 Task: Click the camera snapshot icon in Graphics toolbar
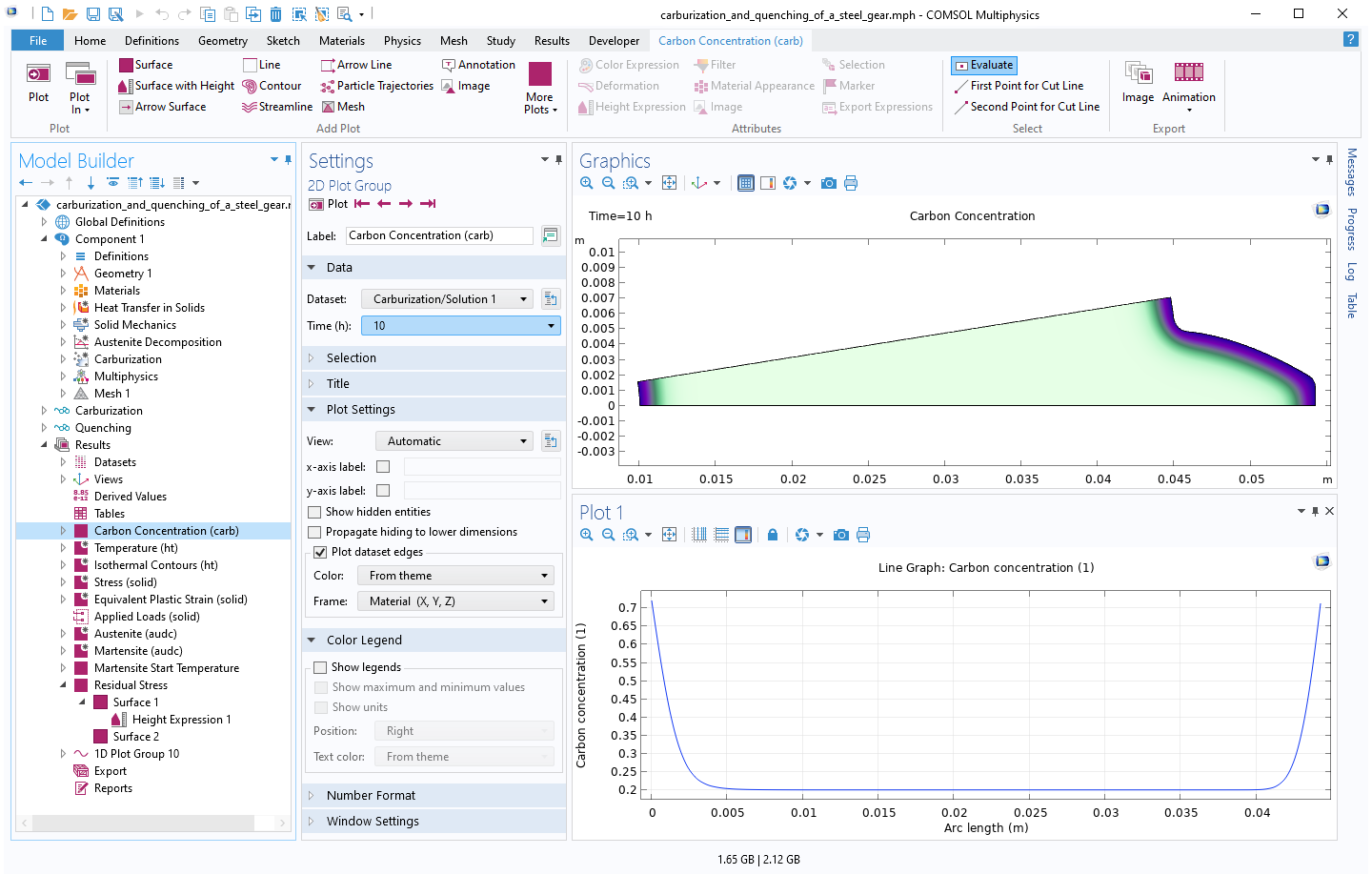828,183
